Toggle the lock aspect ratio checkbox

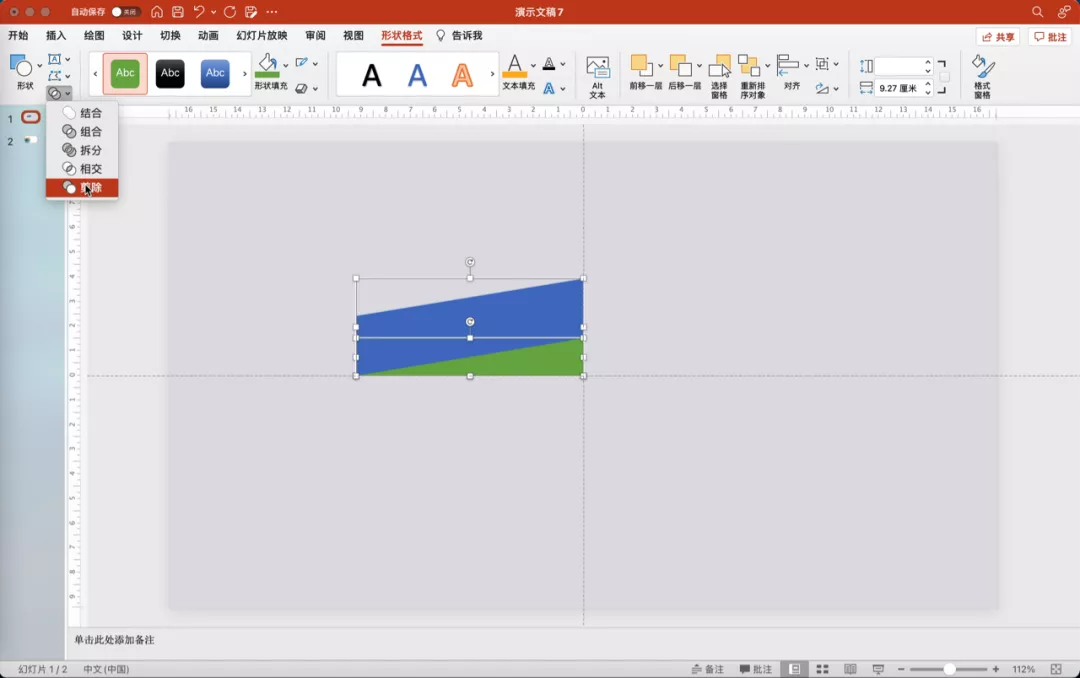tap(945, 76)
